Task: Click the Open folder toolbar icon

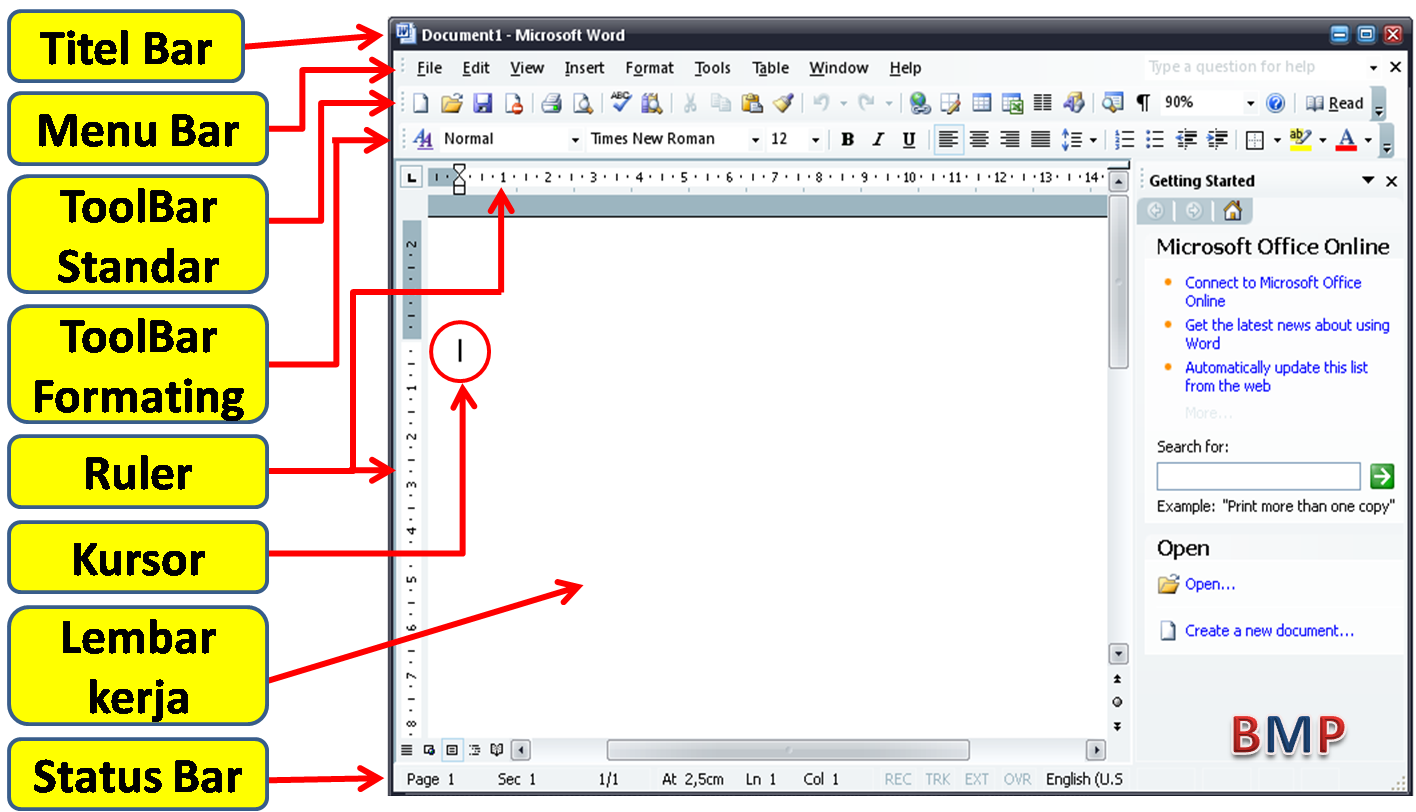Action: pos(452,103)
